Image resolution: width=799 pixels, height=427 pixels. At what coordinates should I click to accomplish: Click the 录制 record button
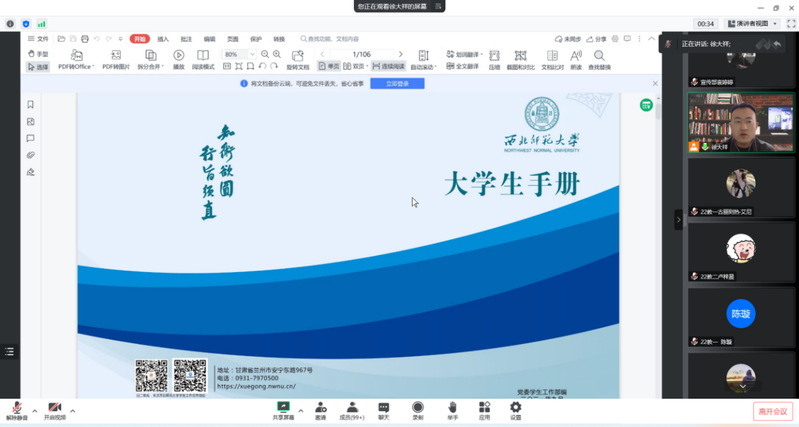pyautogui.click(x=418, y=411)
